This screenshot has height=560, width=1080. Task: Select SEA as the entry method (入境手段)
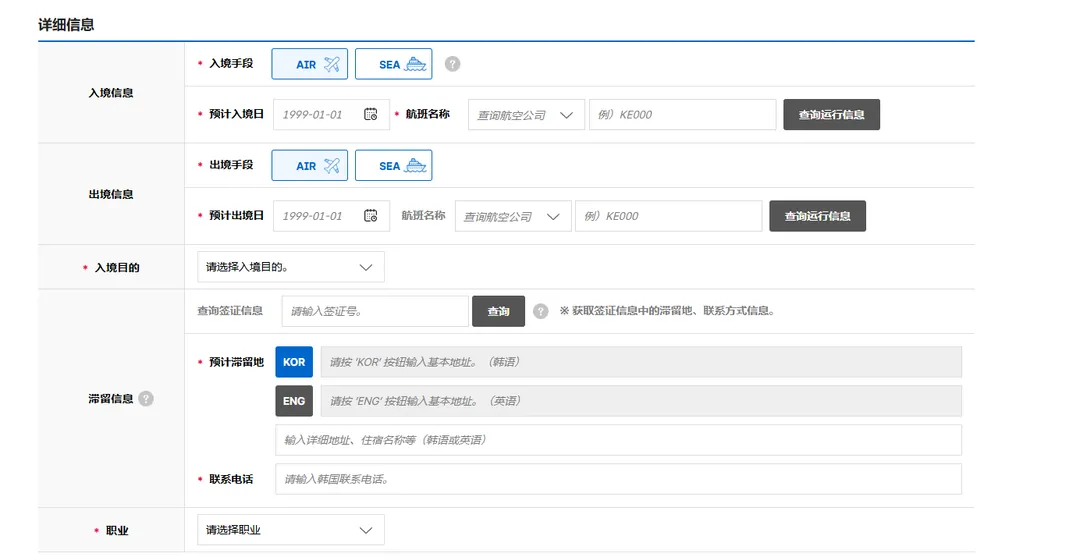click(x=393, y=64)
